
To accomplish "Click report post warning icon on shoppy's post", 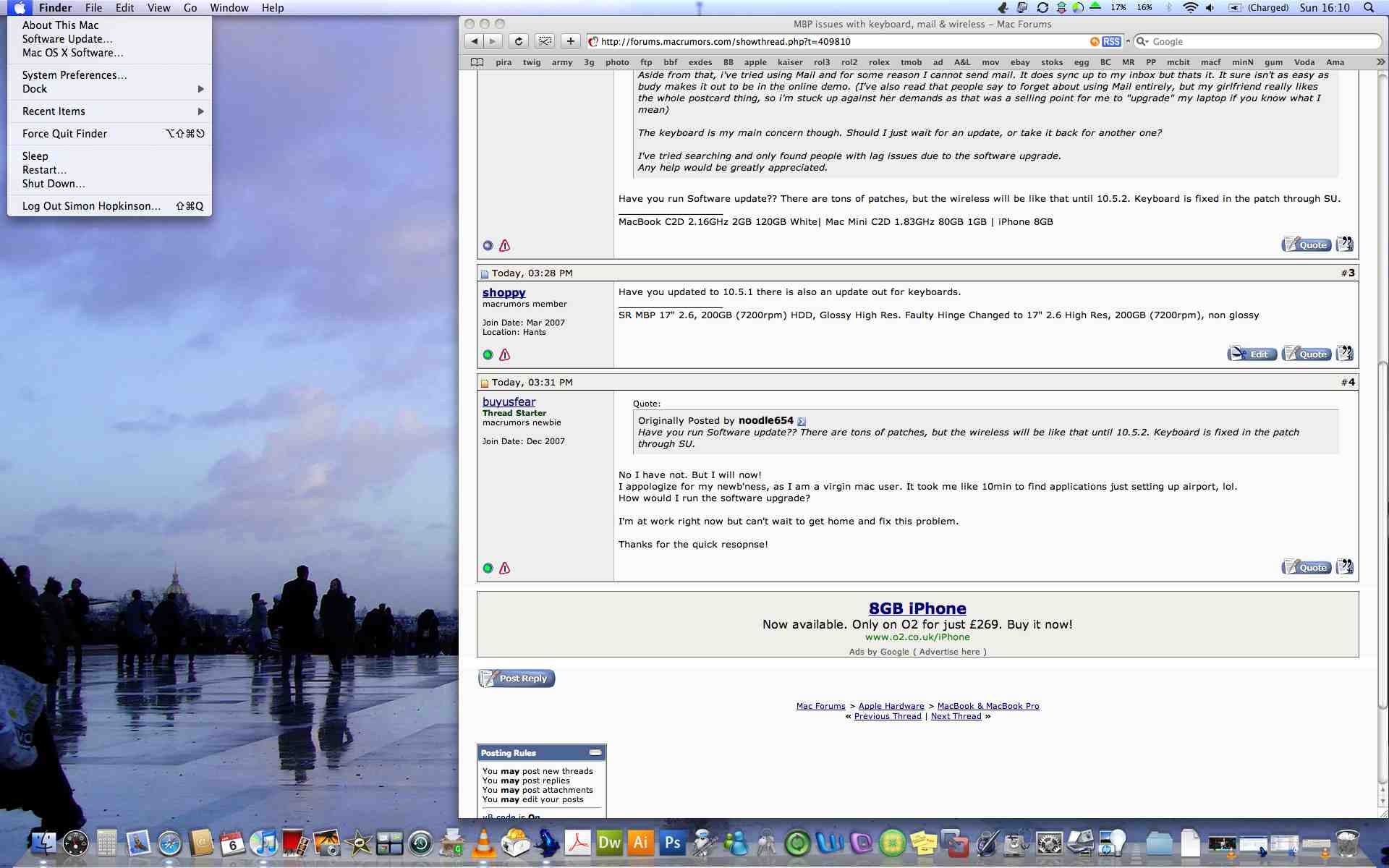I will click(505, 354).
